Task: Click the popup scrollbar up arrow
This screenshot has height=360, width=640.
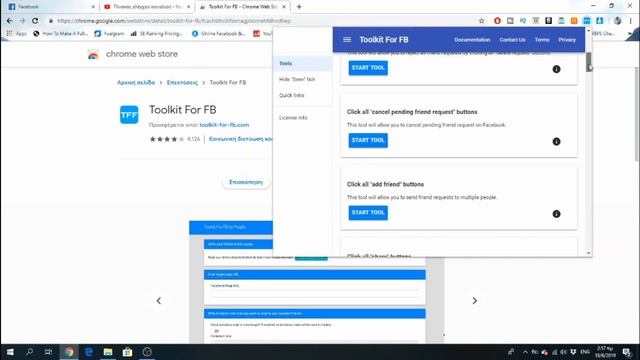Action: click(x=589, y=30)
